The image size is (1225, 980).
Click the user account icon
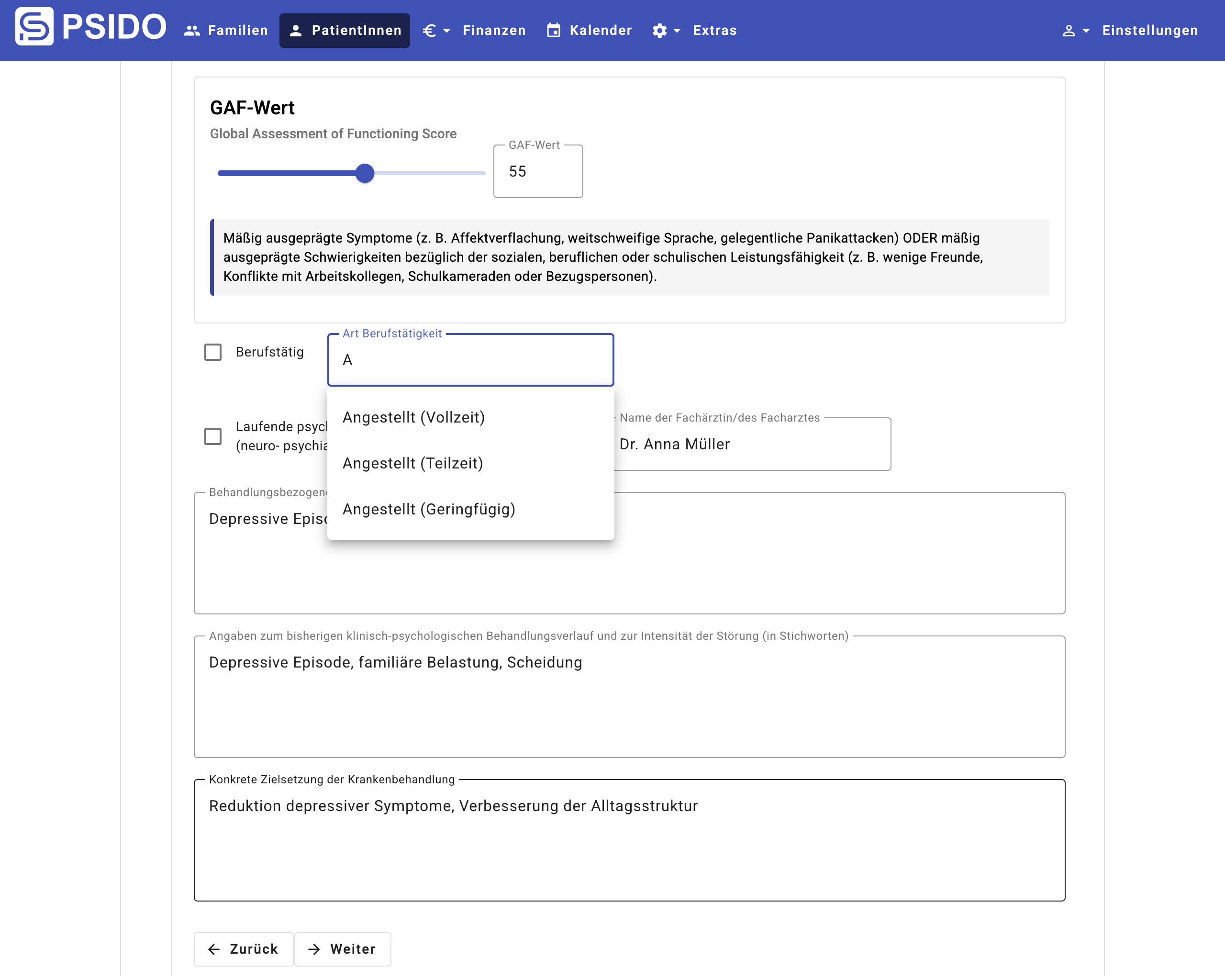pos(1068,31)
